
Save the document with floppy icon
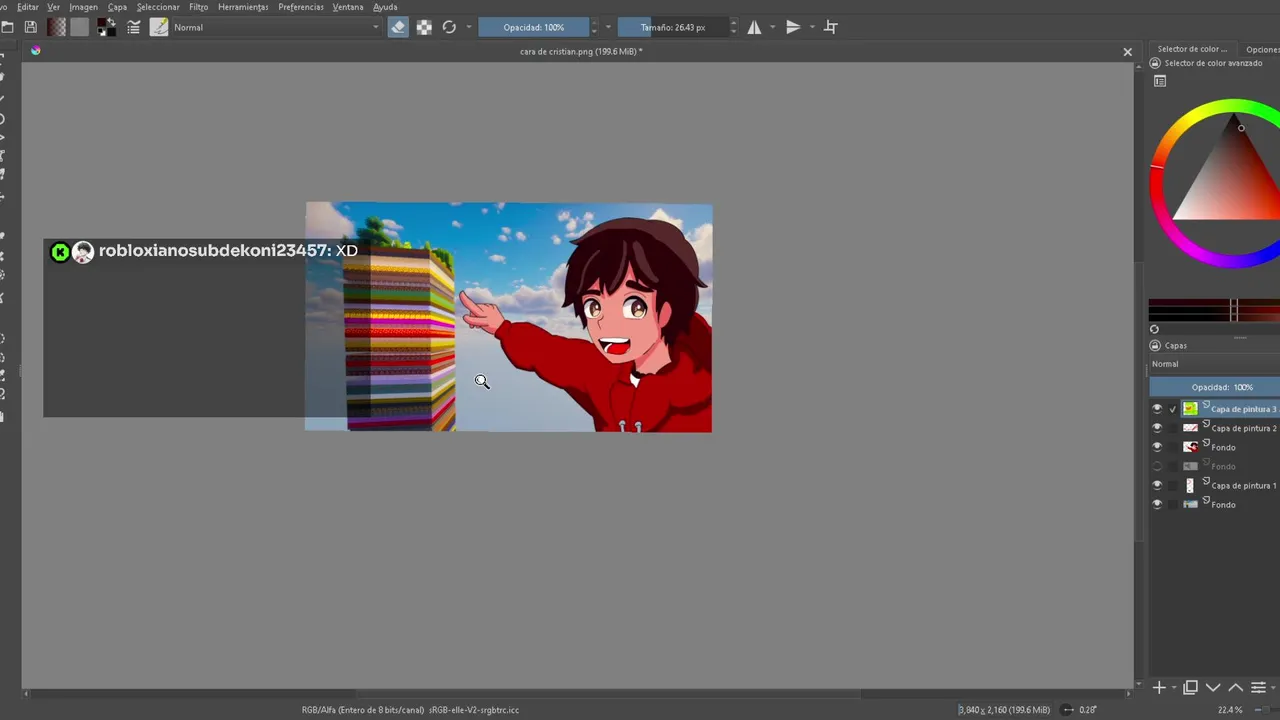tap(30, 27)
